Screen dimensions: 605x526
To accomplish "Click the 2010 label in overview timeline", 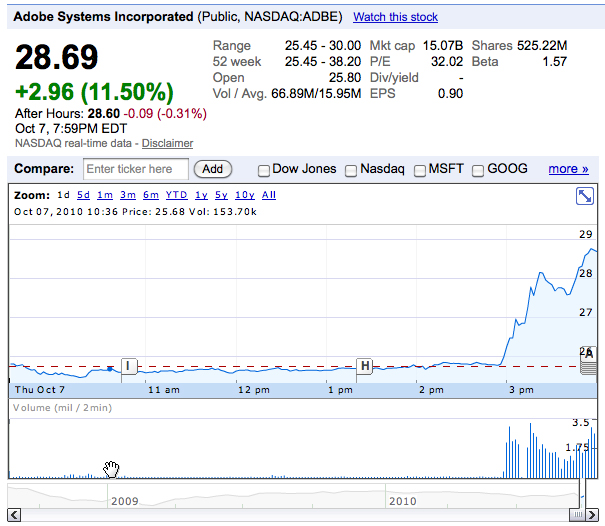I will (x=403, y=501).
